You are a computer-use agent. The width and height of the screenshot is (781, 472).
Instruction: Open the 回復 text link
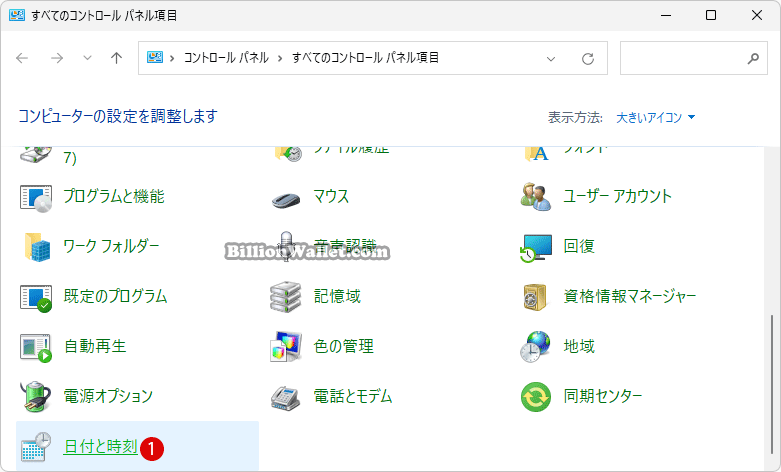click(x=579, y=246)
